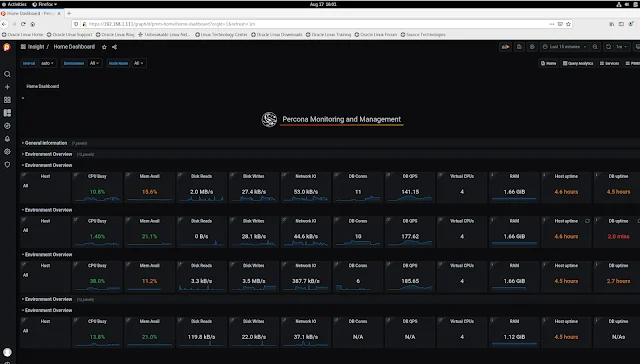The image size is (640, 364).
Task: Open the system tray status icons
Action: tap(628, 4)
